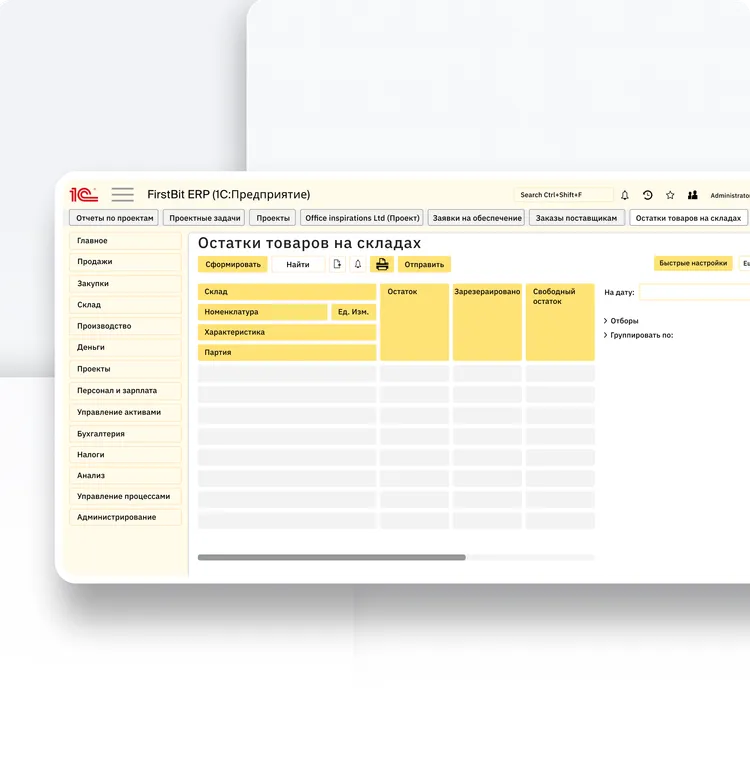
Task: Click the print icon in report toolbar
Action: [x=382, y=264]
